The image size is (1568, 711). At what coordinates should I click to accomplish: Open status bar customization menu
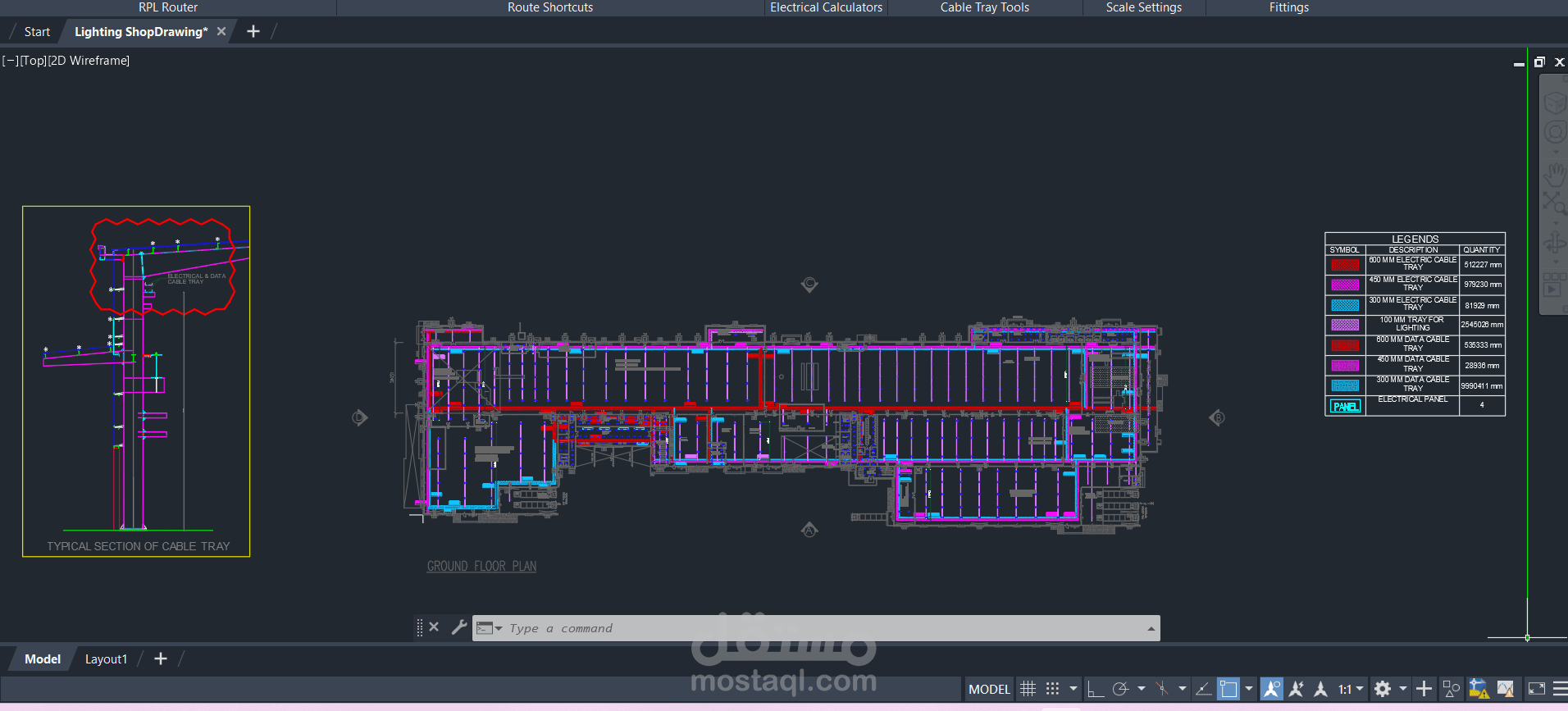tap(1560, 689)
